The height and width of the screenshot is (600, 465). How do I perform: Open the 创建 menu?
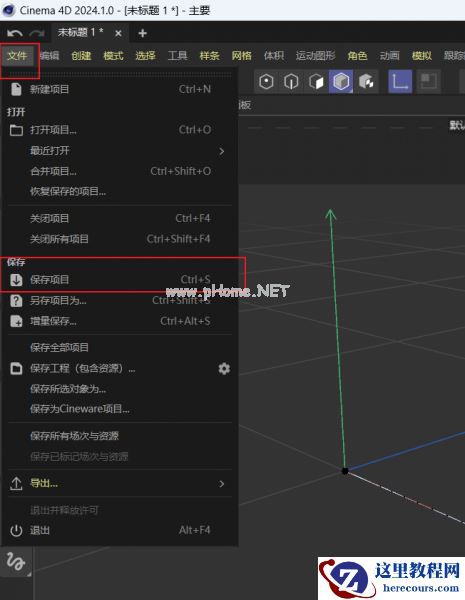82,56
